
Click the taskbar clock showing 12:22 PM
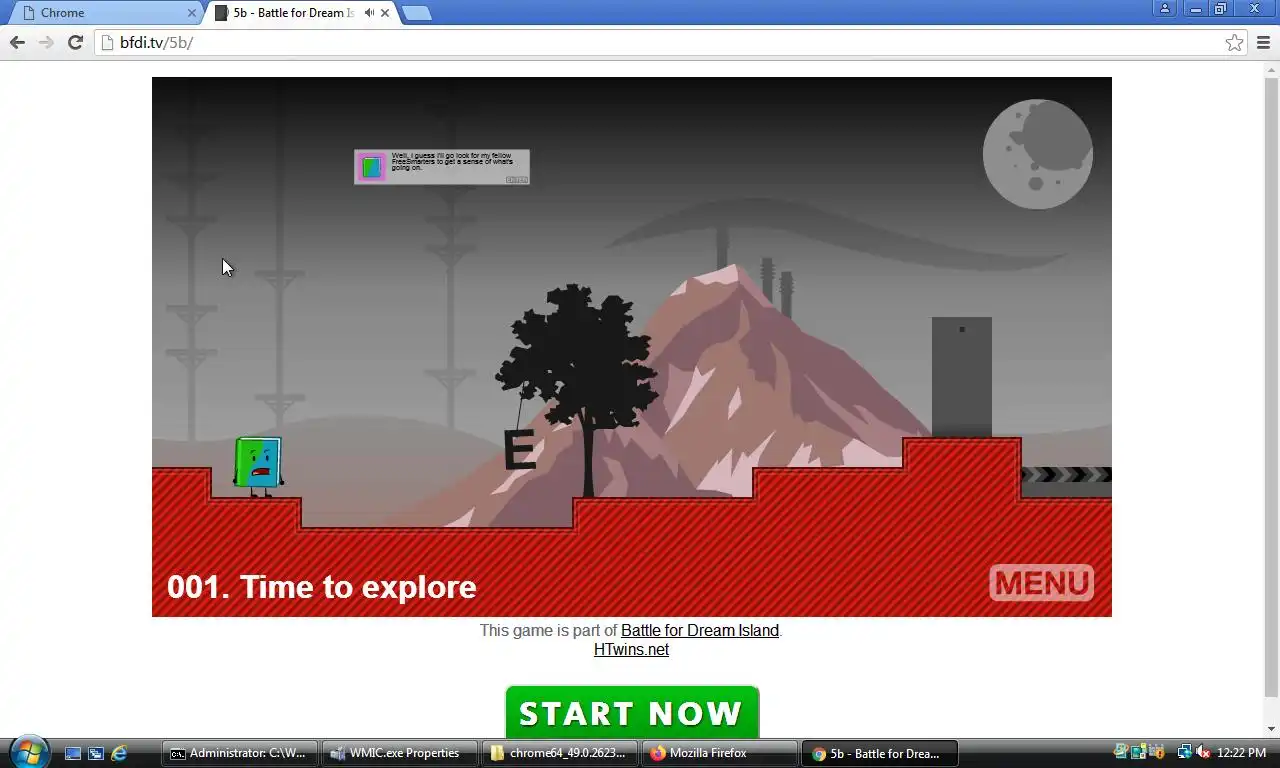1242,753
